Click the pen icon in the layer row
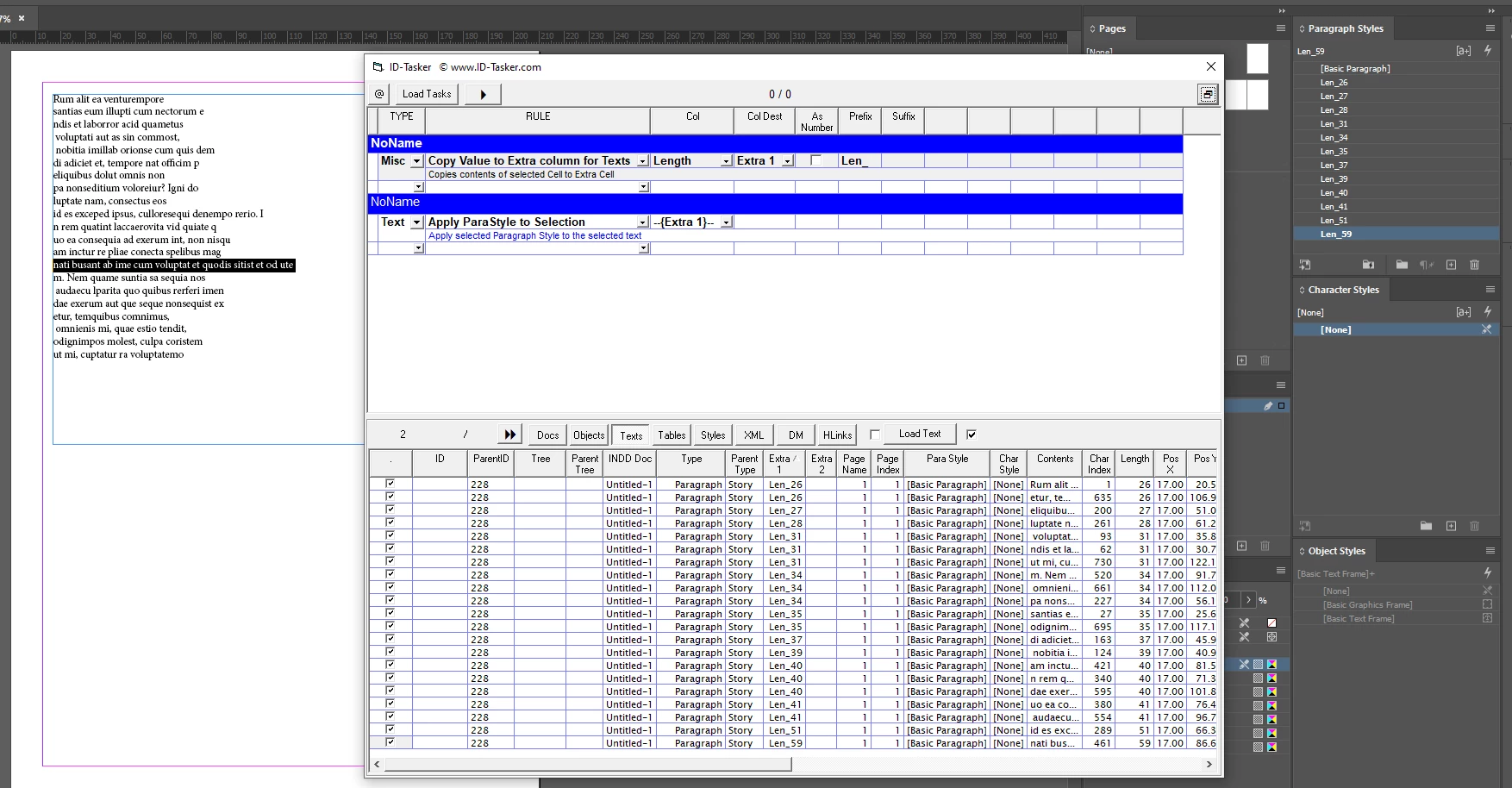The width and height of the screenshot is (1512, 788). coord(1268,405)
